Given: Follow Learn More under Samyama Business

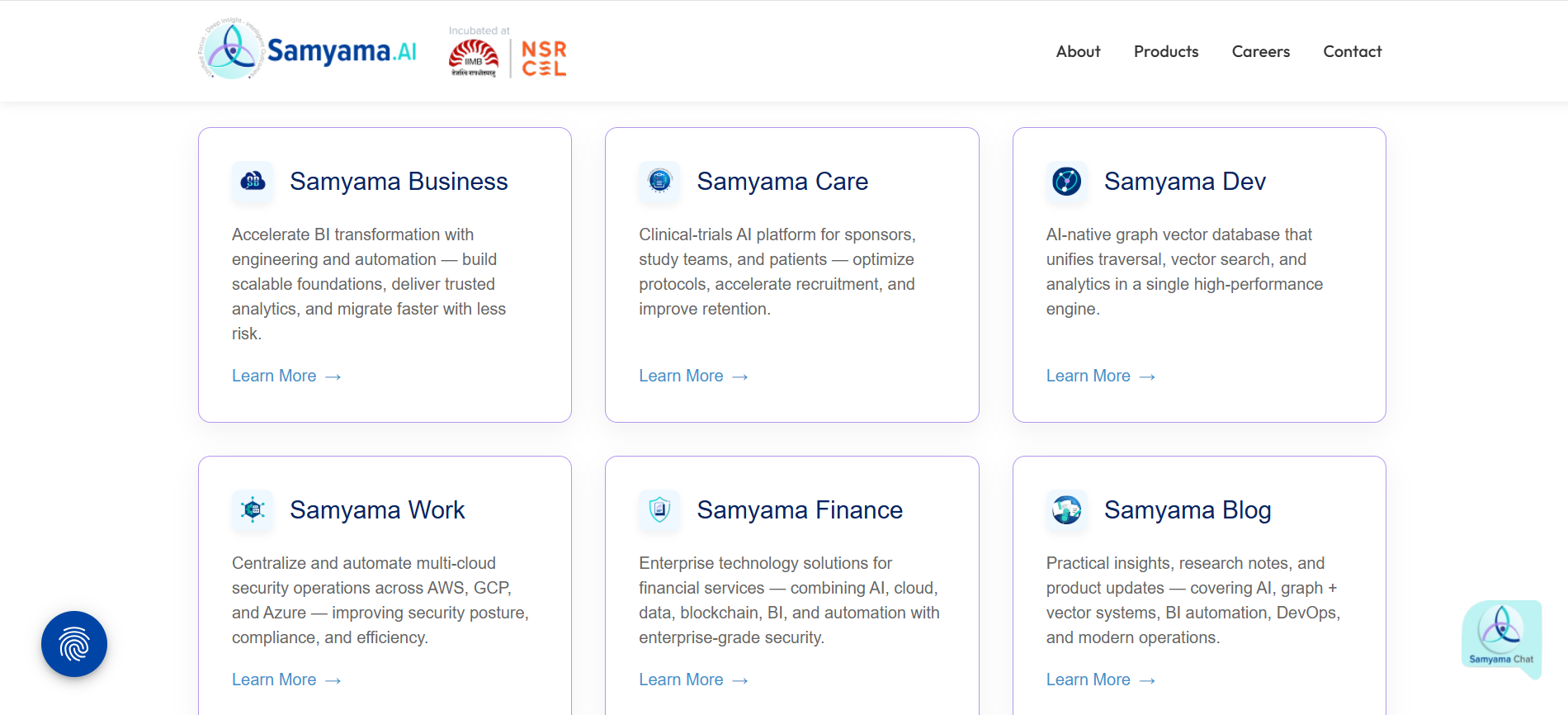Looking at the screenshot, I should point(286,376).
